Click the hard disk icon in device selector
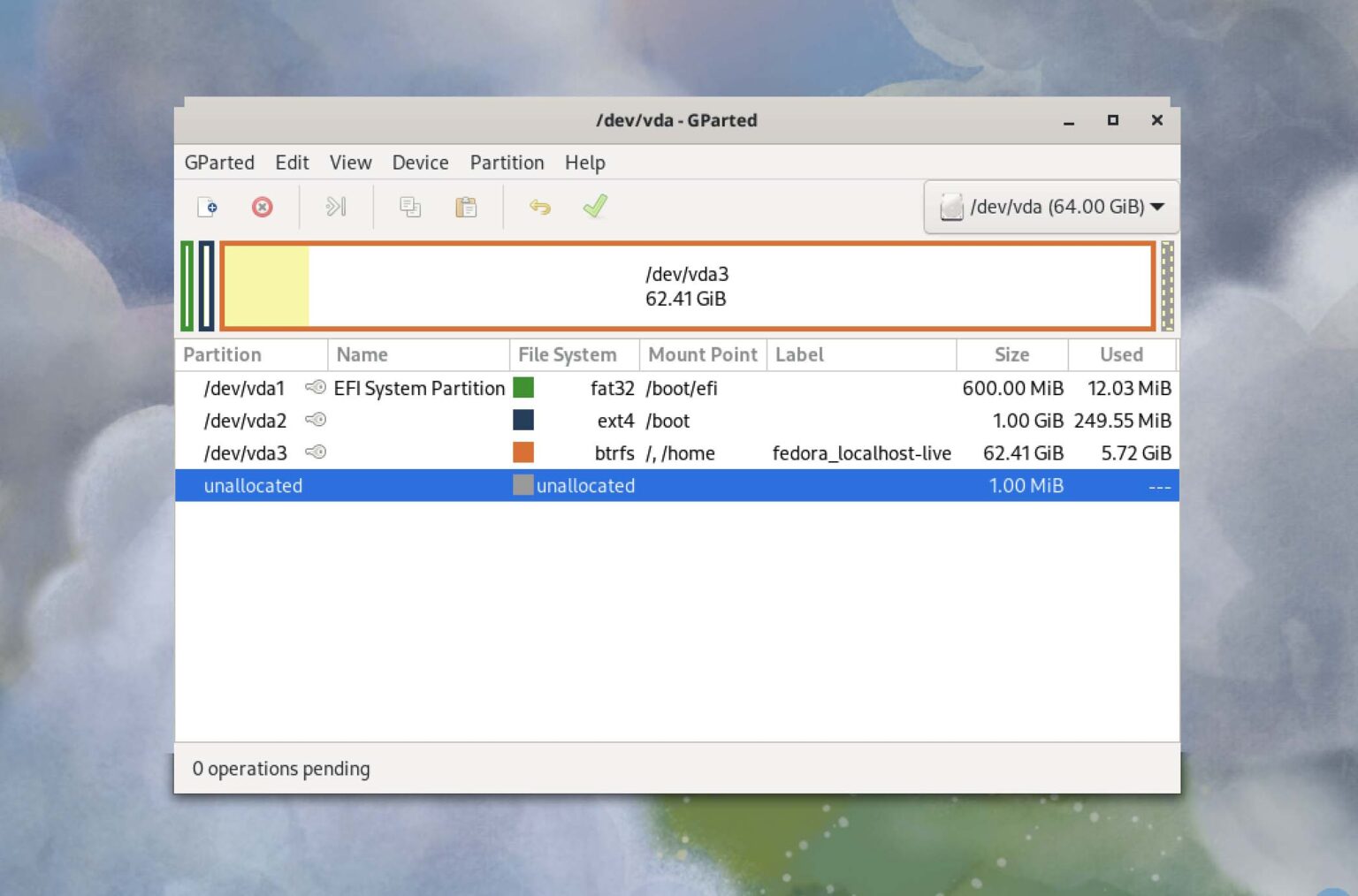Screen dimensions: 1358x896 (x=951, y=207)
